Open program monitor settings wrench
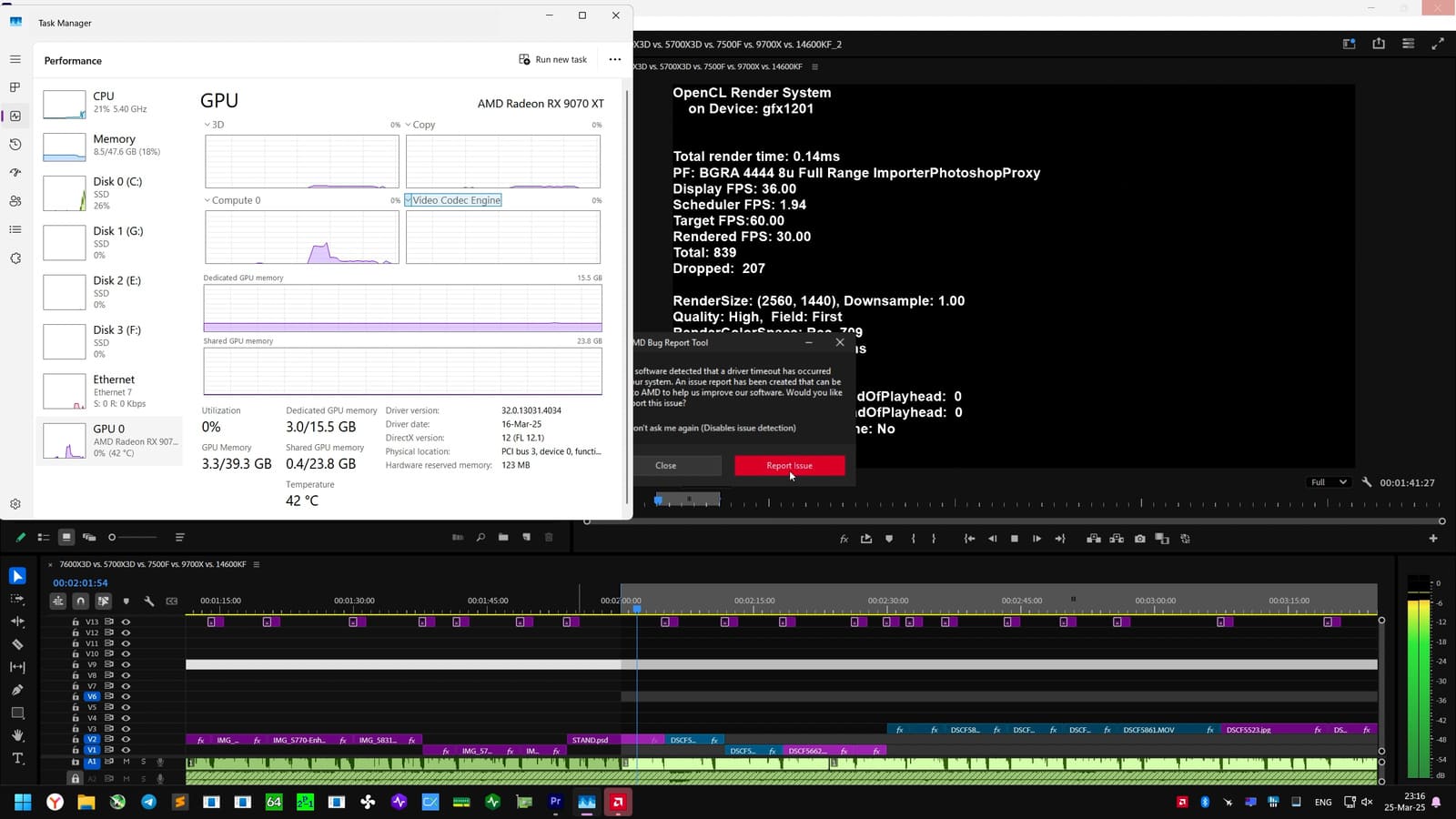 (1366, 482)
